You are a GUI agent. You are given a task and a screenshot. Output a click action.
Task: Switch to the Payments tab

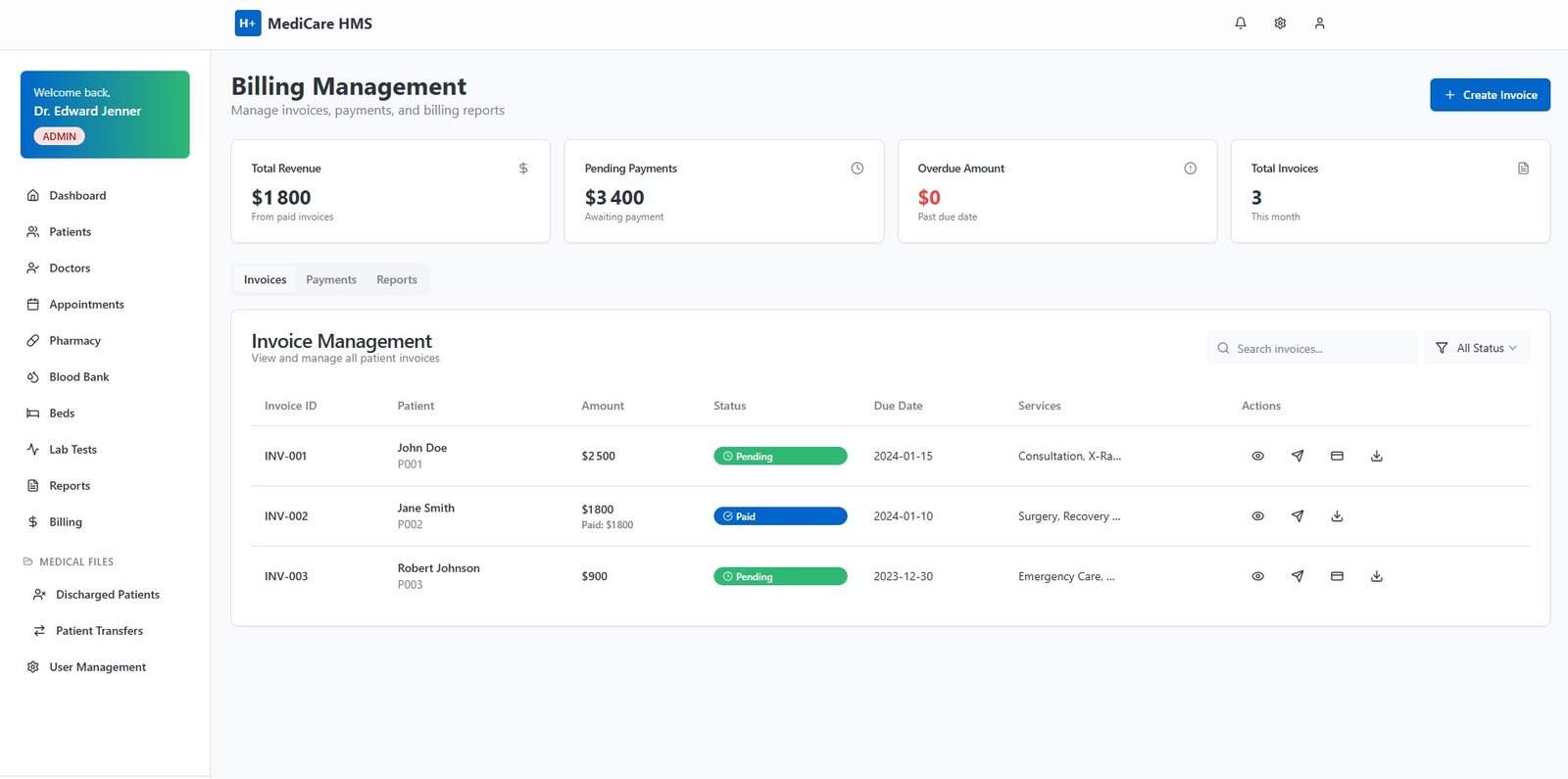click(331, 280)
